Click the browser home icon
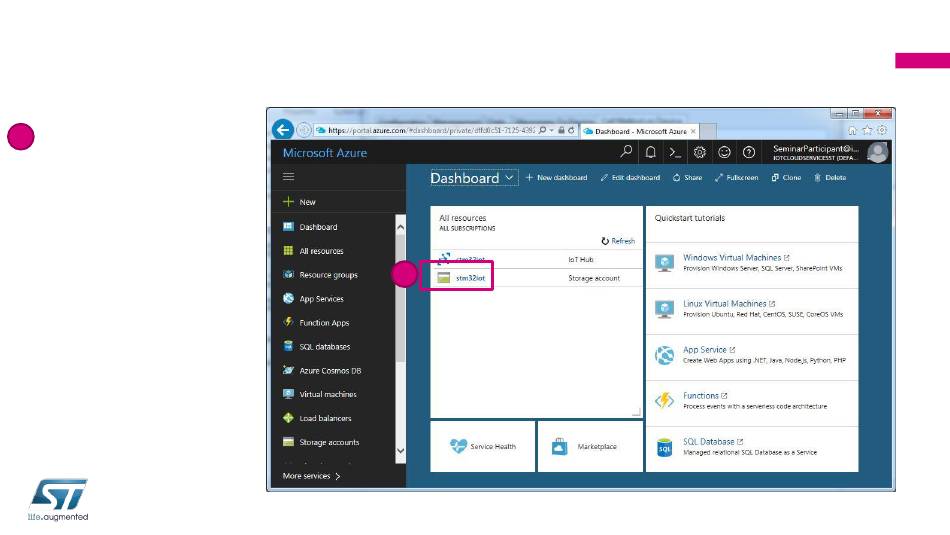The width and height of the screenshot is (950, 535). click(852, 130)
